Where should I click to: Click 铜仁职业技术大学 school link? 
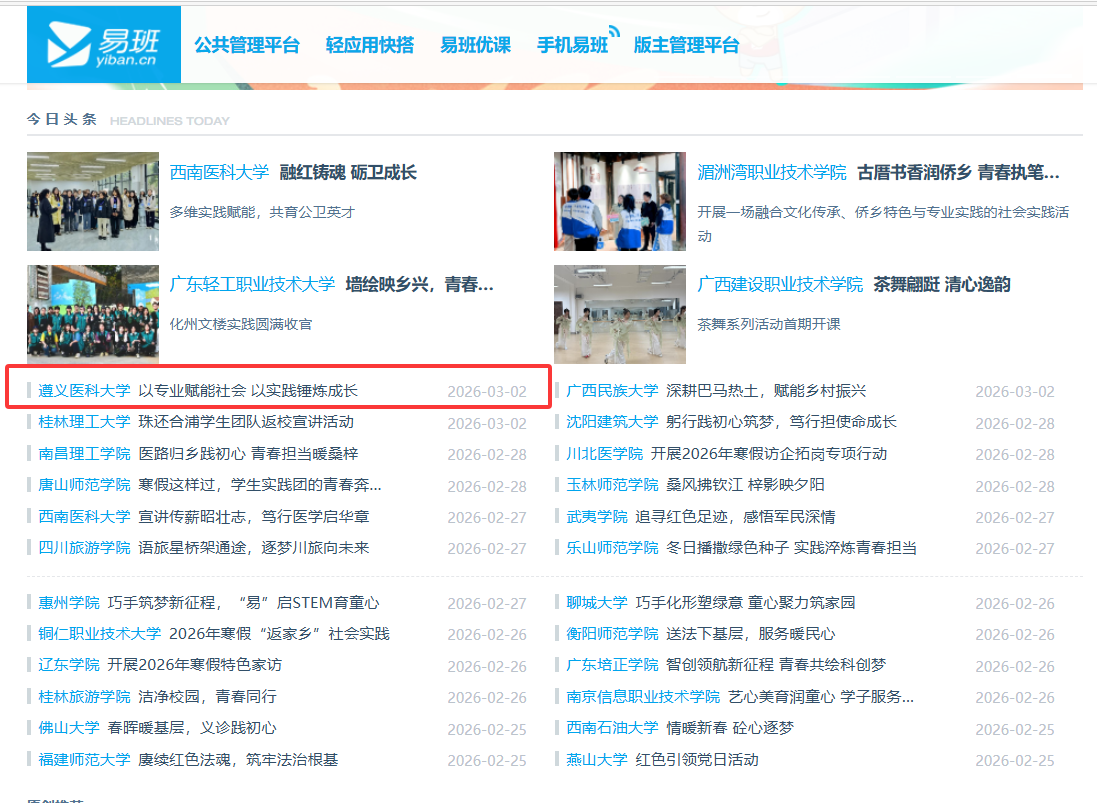99,634
